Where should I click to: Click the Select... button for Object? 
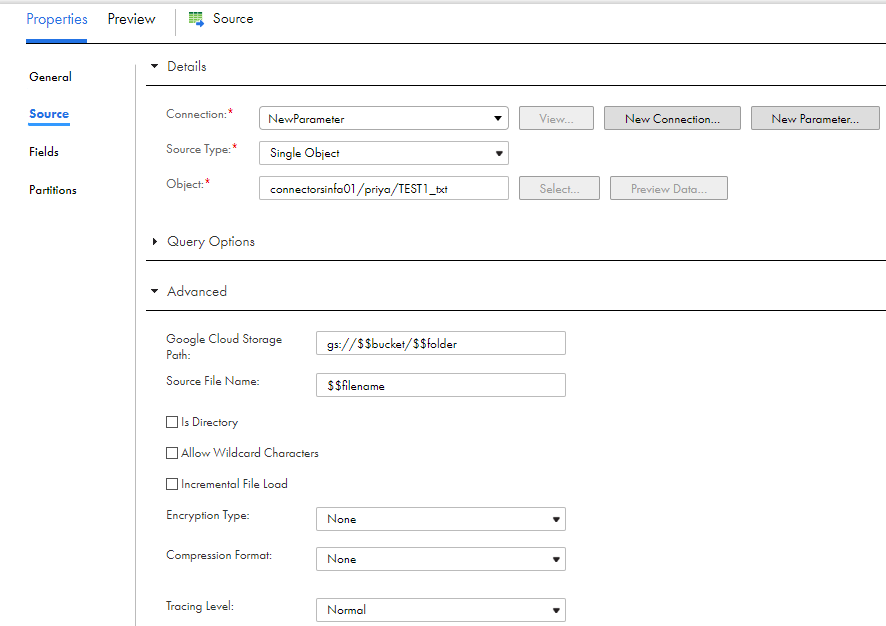(x=559, y=189)
